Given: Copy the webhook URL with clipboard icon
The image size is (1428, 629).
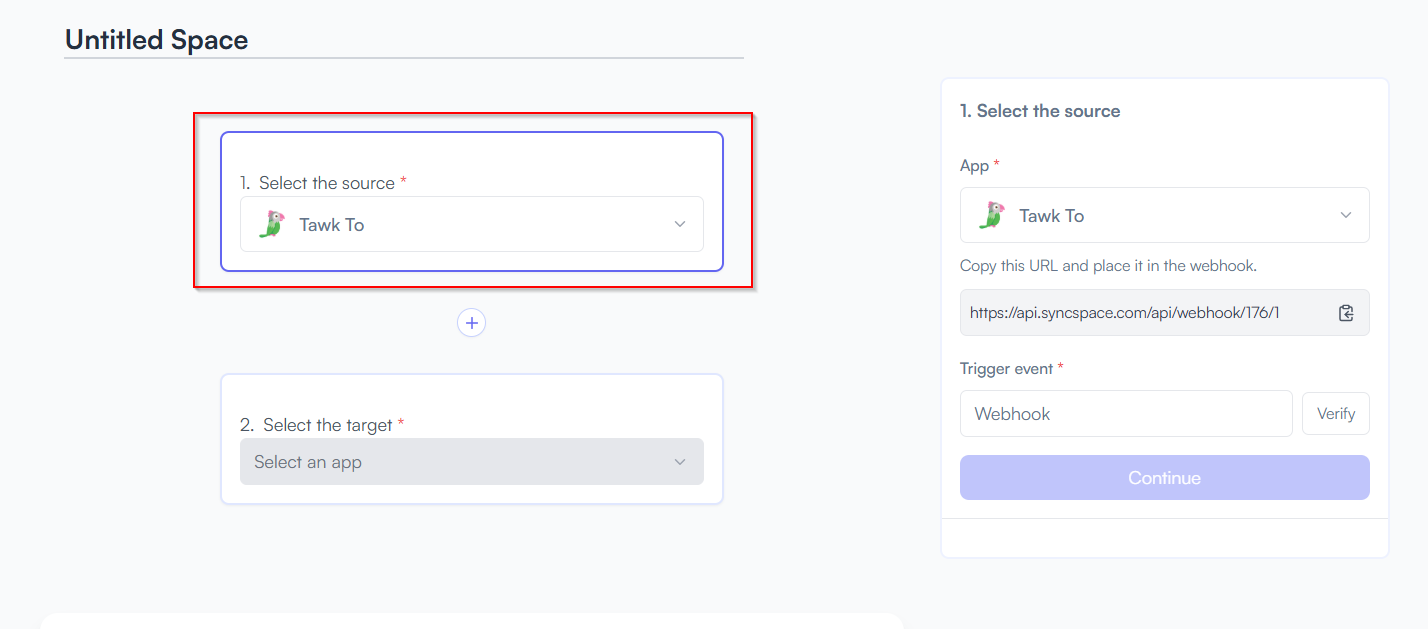Looking at the screenshot, I should tap(1346, 313).
